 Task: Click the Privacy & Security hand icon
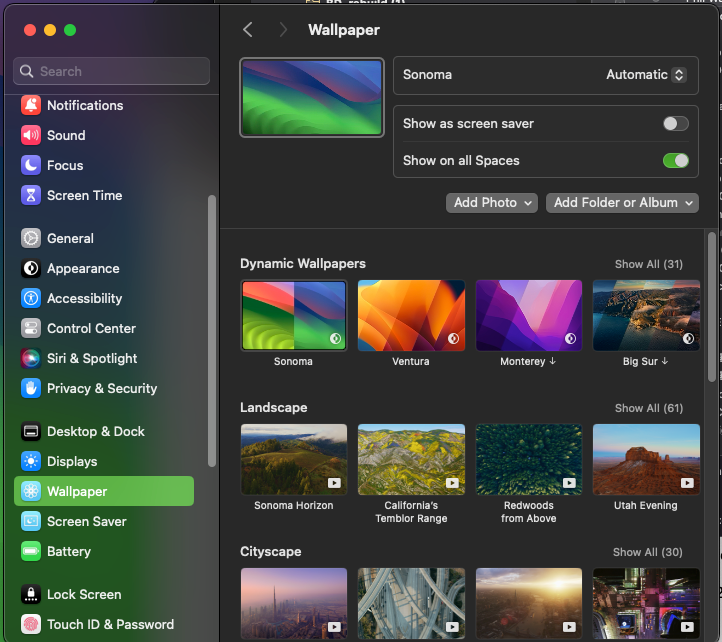[x=31, y=388]
